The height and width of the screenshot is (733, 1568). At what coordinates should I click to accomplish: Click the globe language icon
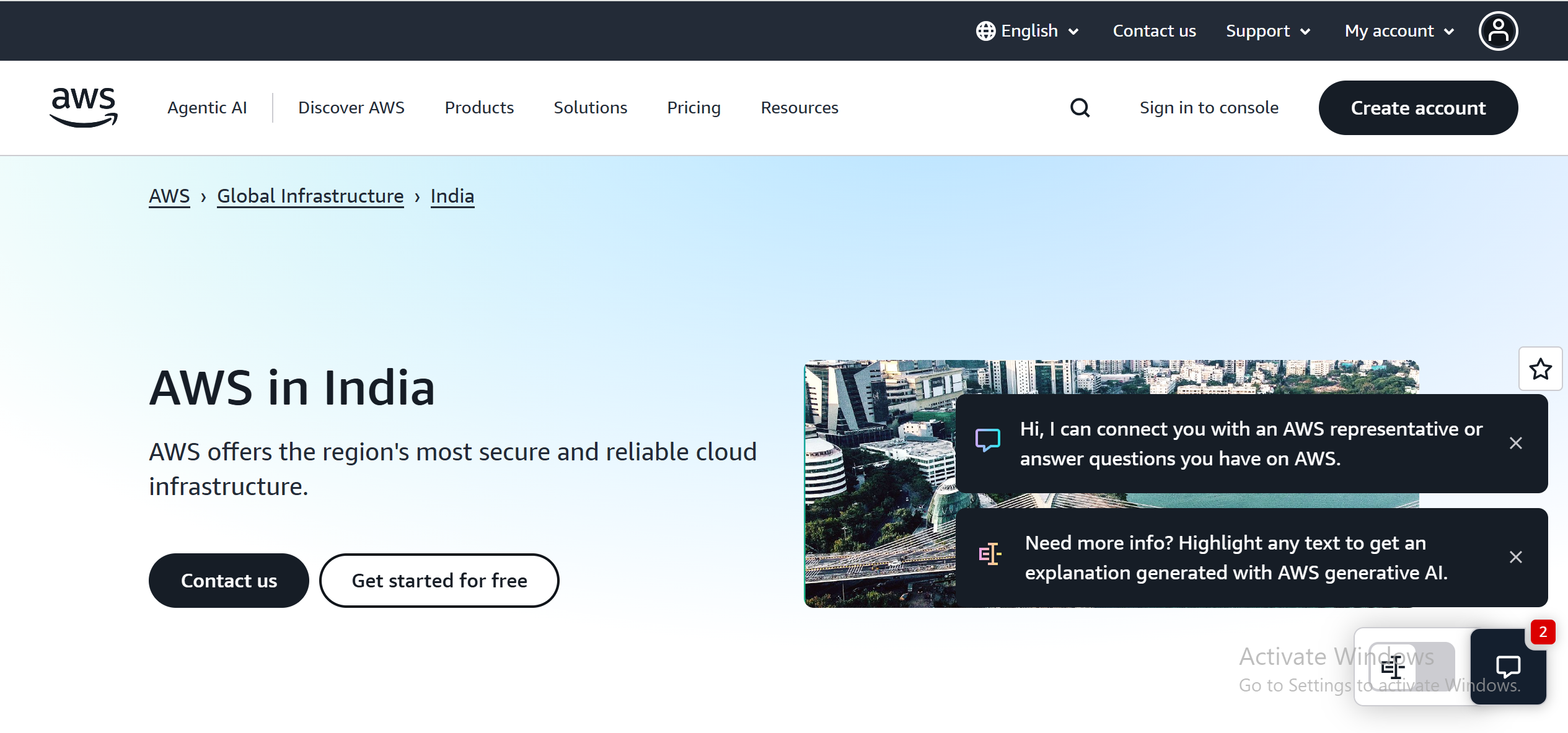pos(985,31)
